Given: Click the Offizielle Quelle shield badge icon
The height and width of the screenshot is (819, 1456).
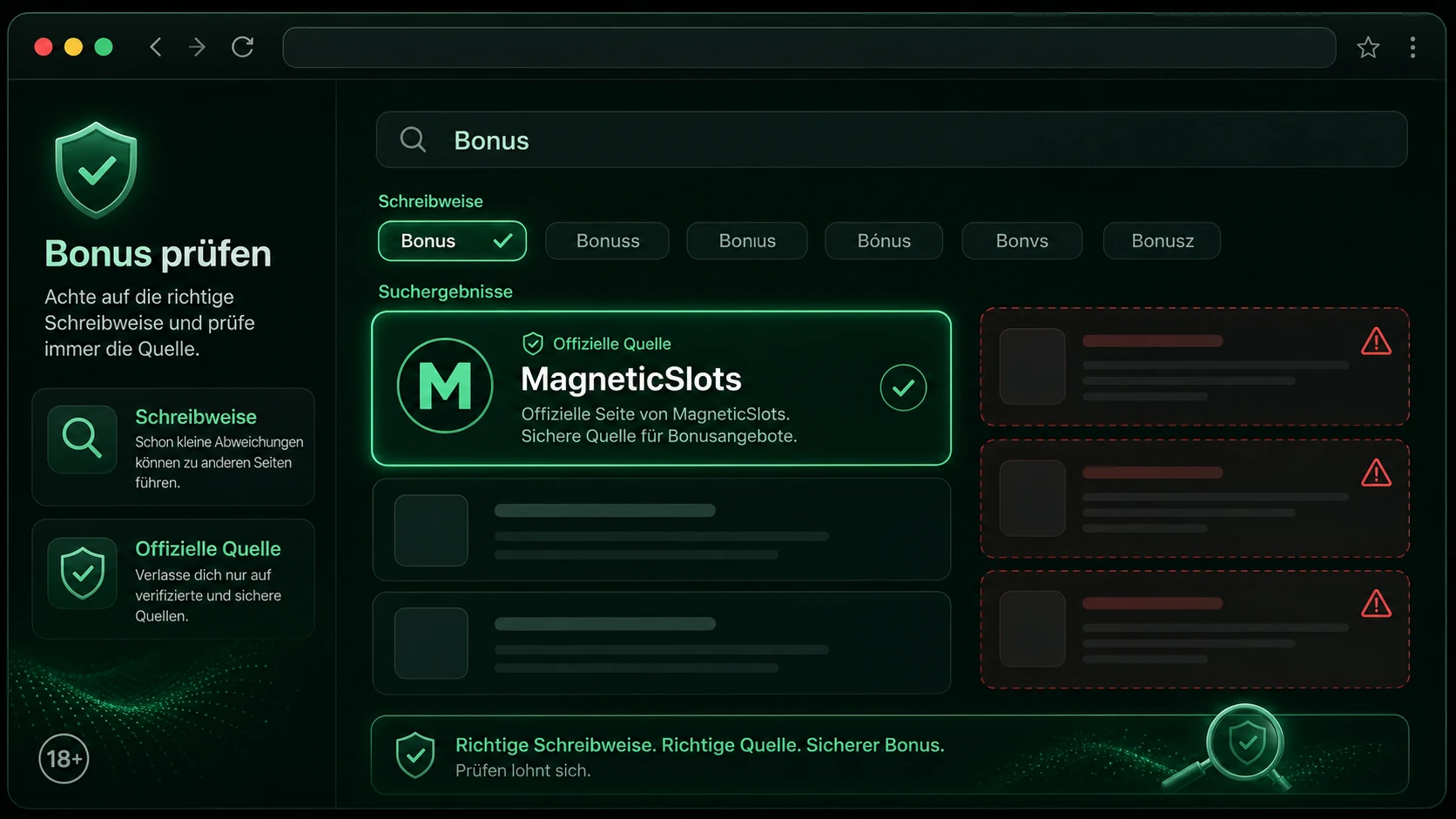Looking at the screenshot, I should 533,344.
